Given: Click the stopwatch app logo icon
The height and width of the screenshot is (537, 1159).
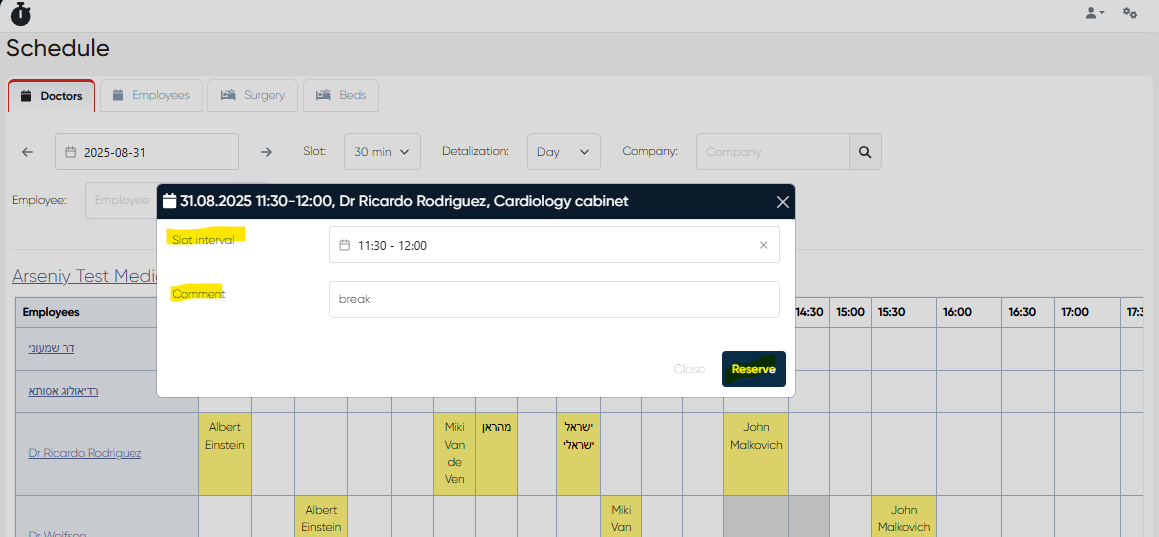Looking at the screenshot, I should click(20, 14).
